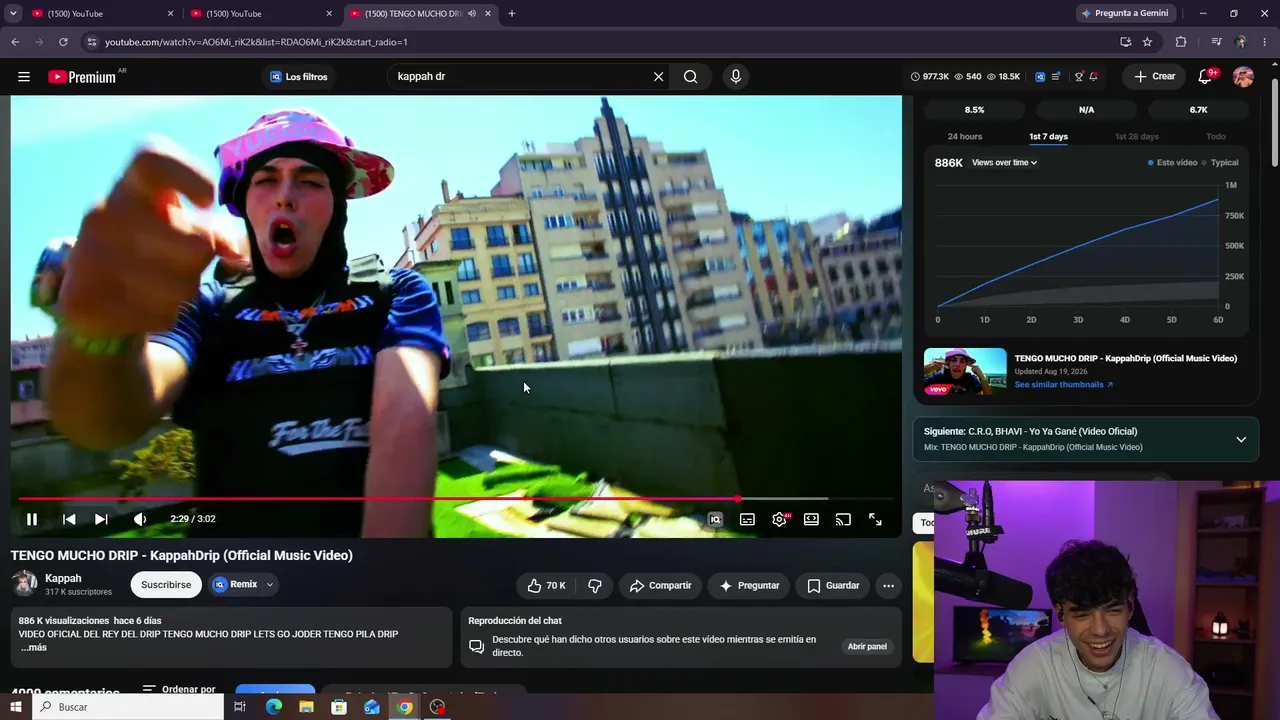Share the video with Compartir
The image size is (1280, 720).
[x=660, y=586]
